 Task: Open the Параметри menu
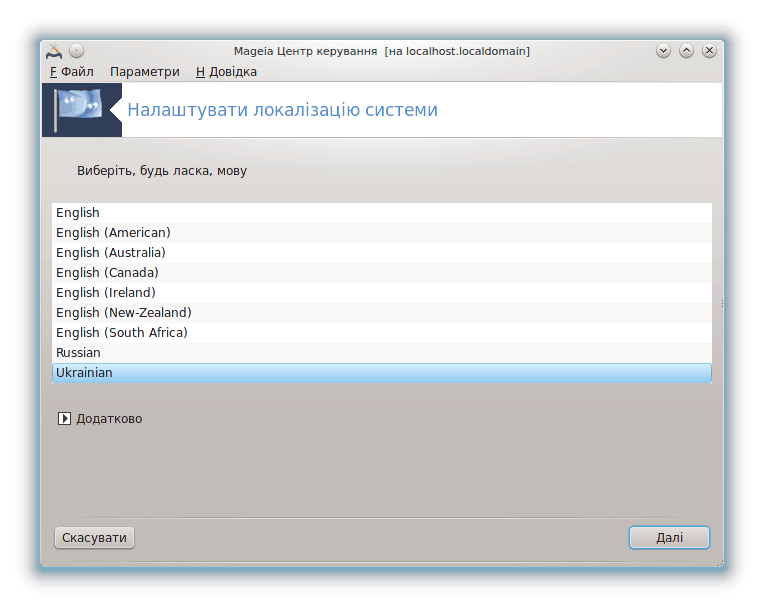point(145,72)
